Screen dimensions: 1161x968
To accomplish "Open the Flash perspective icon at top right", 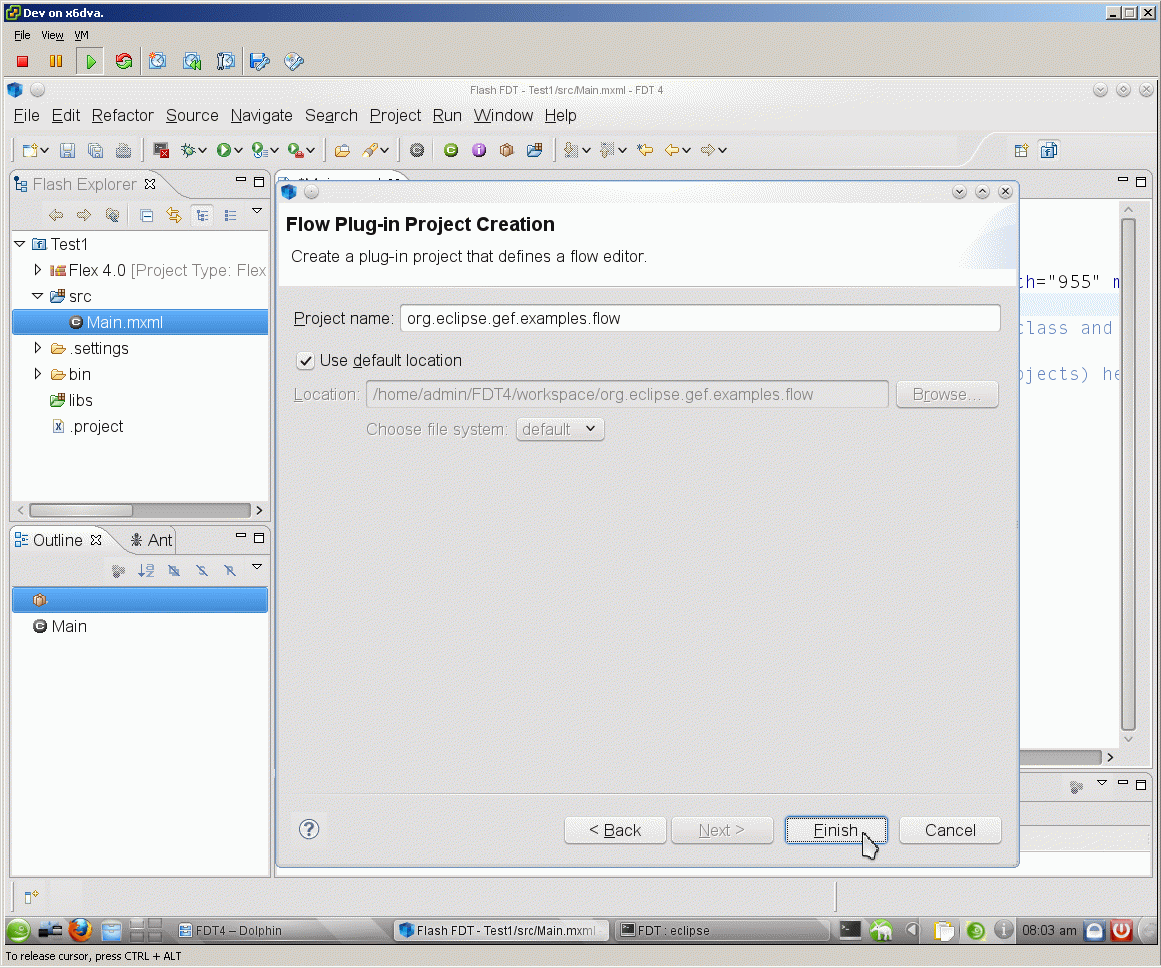I will (x=1048, y=150).
